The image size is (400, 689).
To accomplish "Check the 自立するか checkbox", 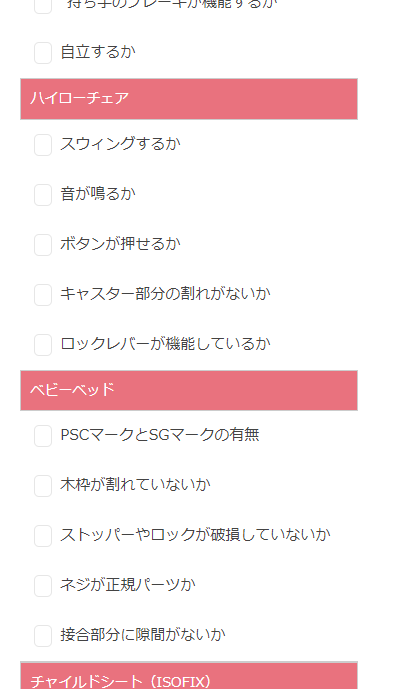I will point(43,53).
